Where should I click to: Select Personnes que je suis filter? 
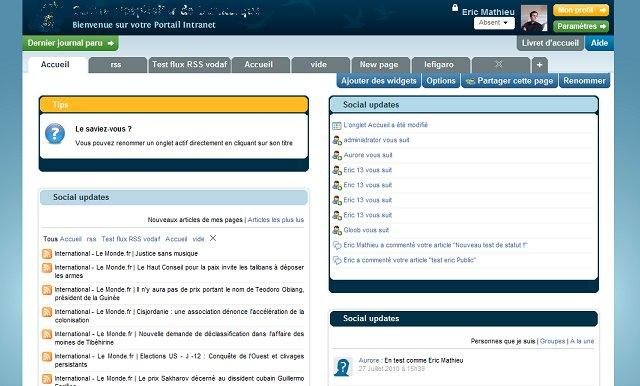tap(503, 341)
